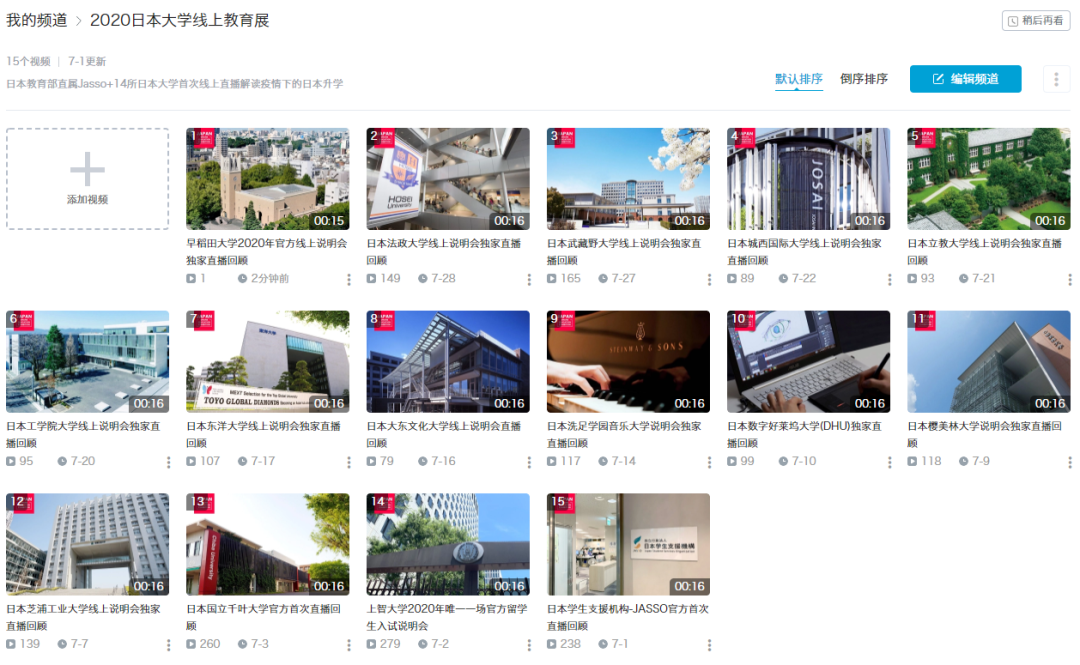The height and width of the screenshot is (665, 1080).
Task: Open more options for 日本东洋大学 video
Action: [x=349, y=462]
